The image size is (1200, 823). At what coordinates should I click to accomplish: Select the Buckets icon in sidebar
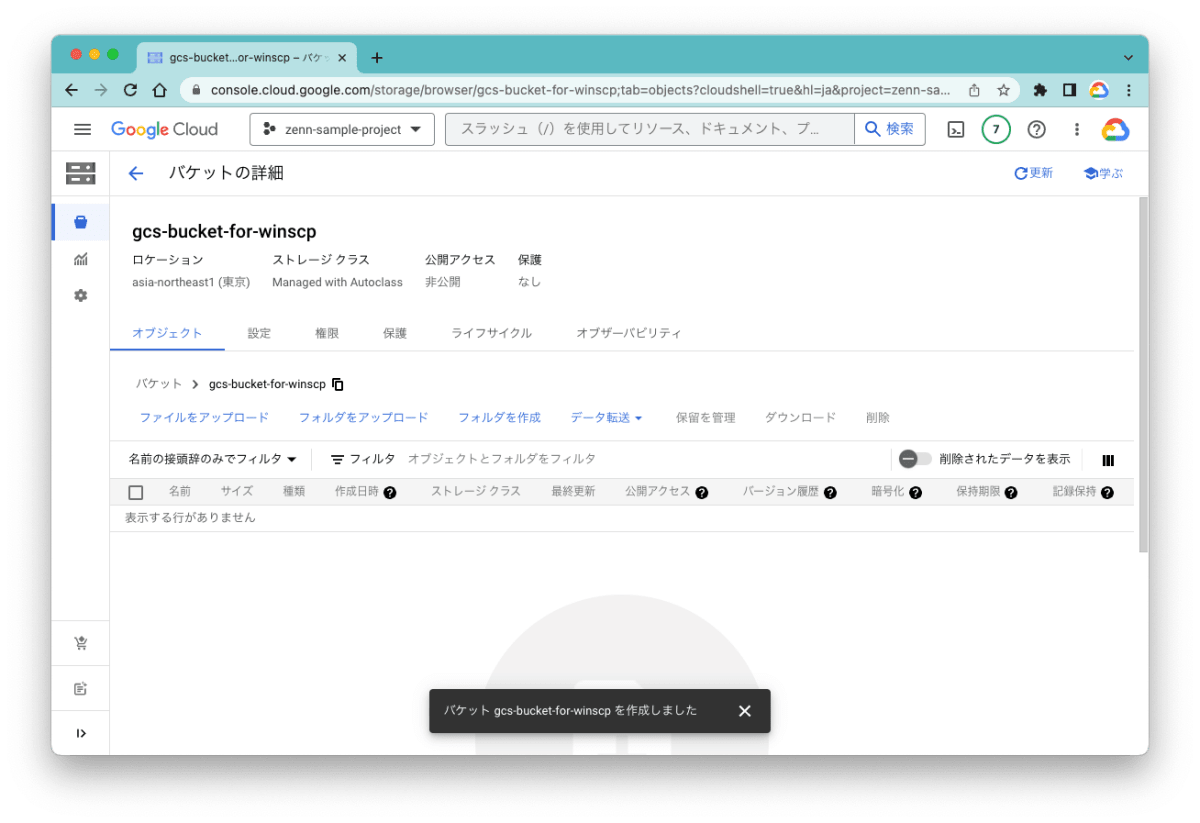(81, 222)
